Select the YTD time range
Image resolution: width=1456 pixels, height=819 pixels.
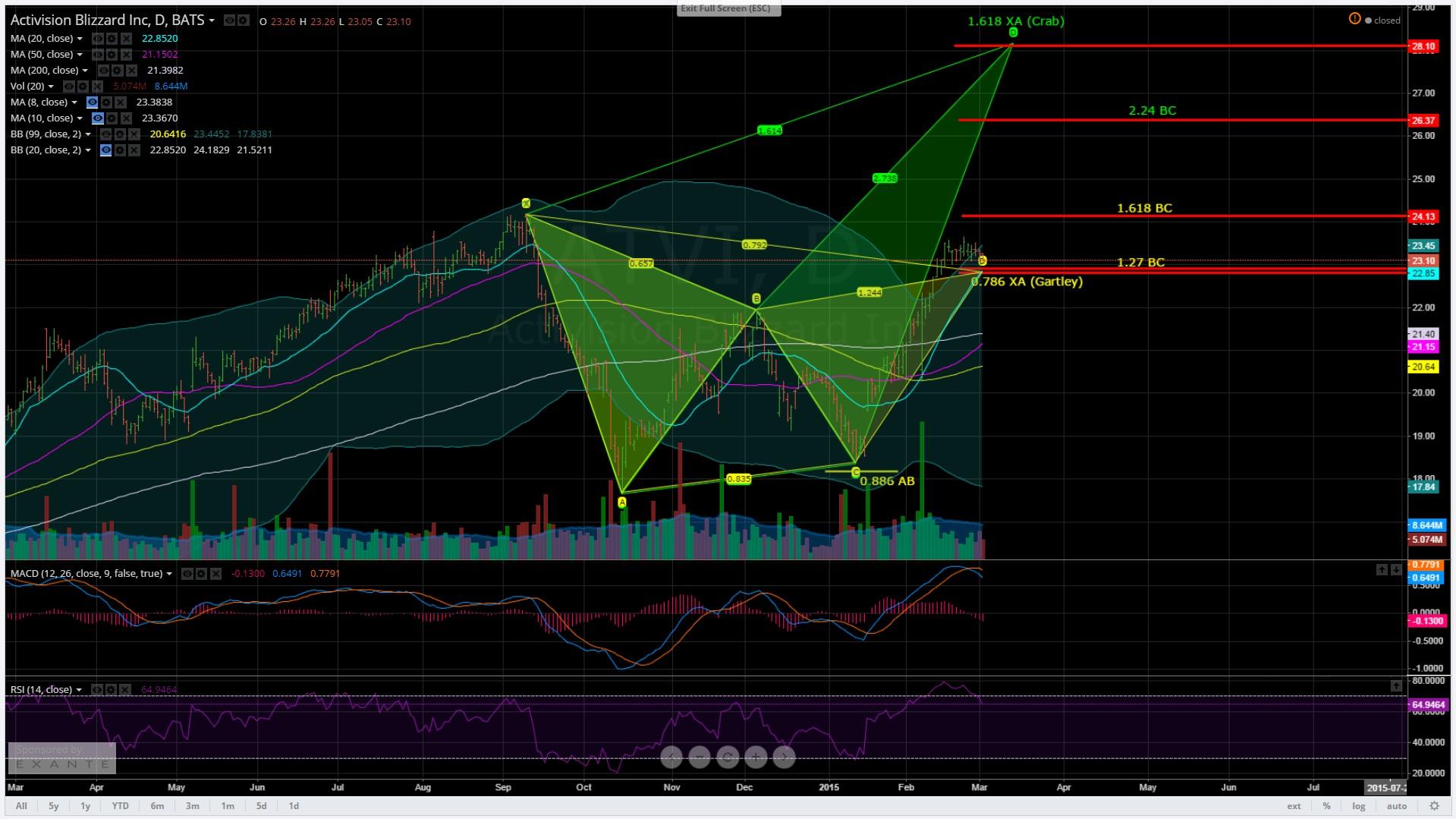pyautogui.click(x=120, y=806)
